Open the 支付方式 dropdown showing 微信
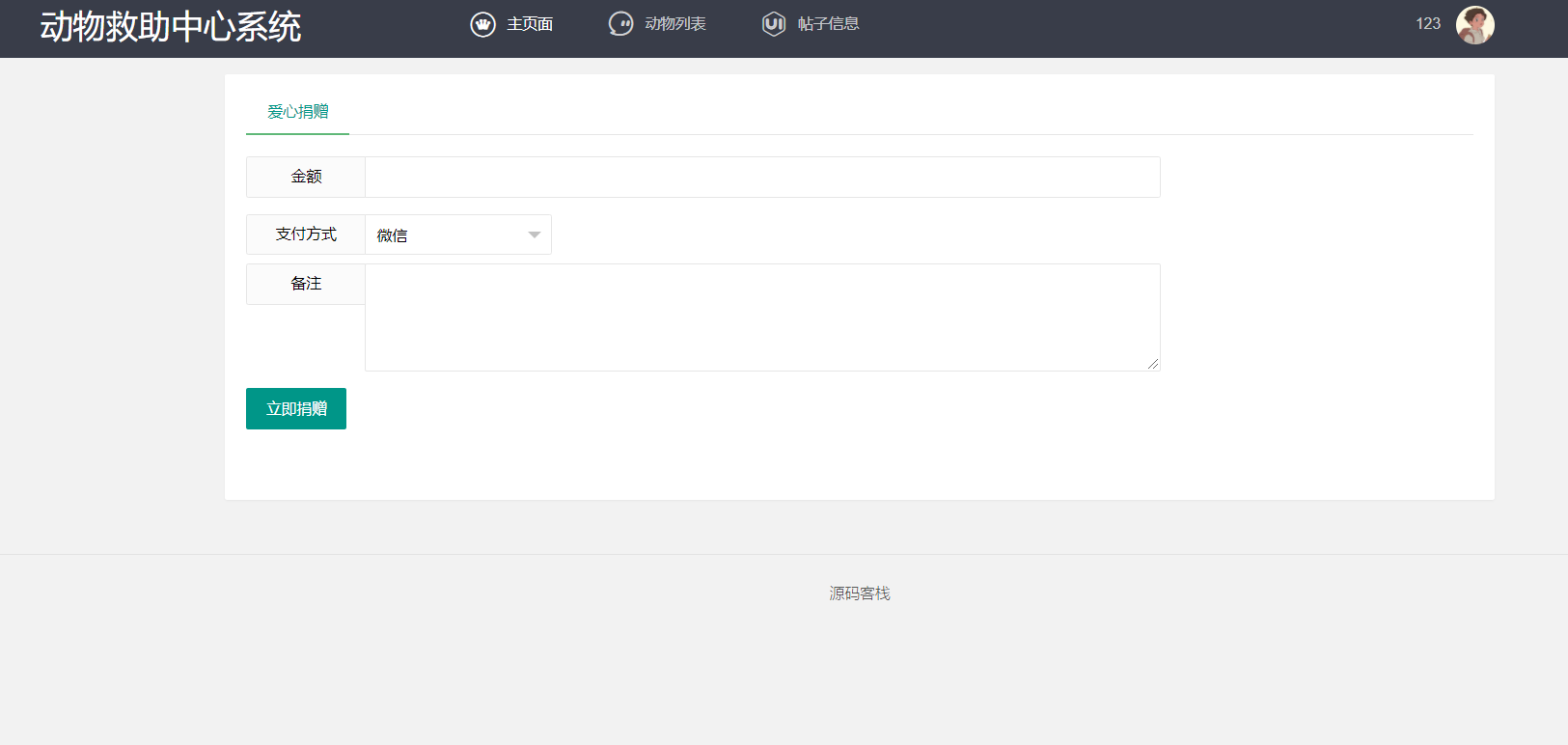Screen dimensions: 1568x745 tap(458, 235)
